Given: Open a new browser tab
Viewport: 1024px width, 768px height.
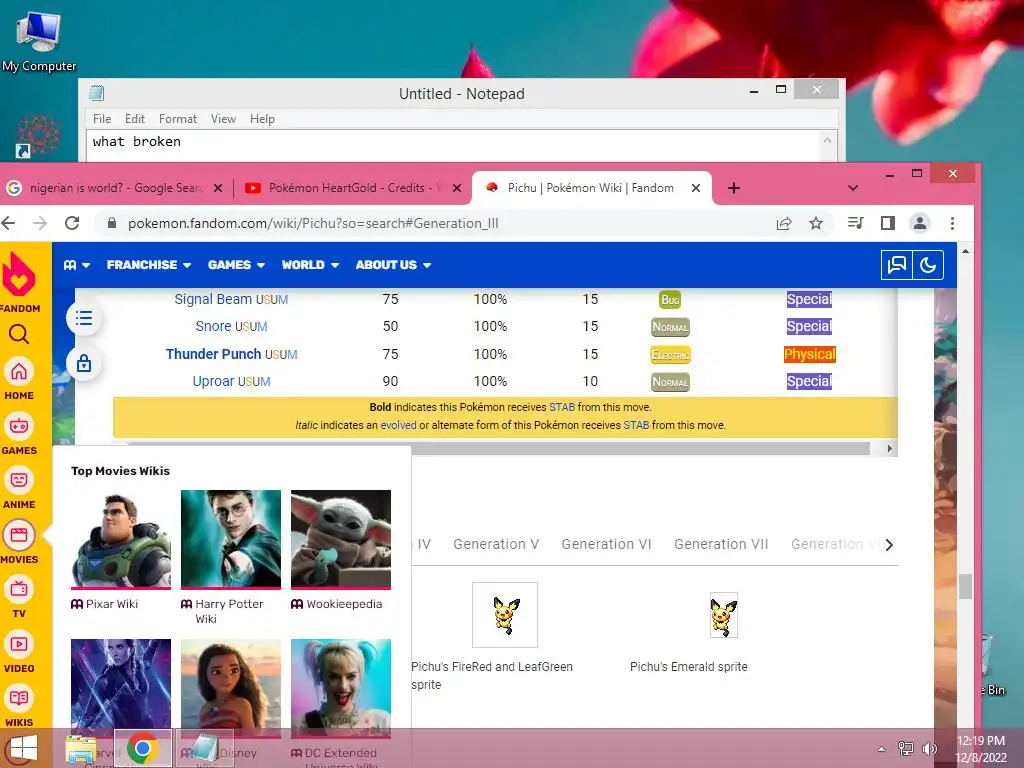Looking at the screenshot, I should 734,188.
